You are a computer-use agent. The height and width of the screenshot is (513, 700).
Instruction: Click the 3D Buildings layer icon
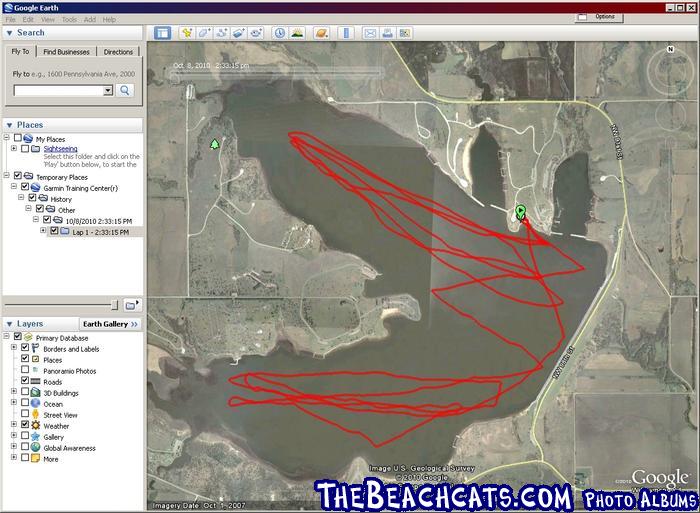tap(36, 392)
